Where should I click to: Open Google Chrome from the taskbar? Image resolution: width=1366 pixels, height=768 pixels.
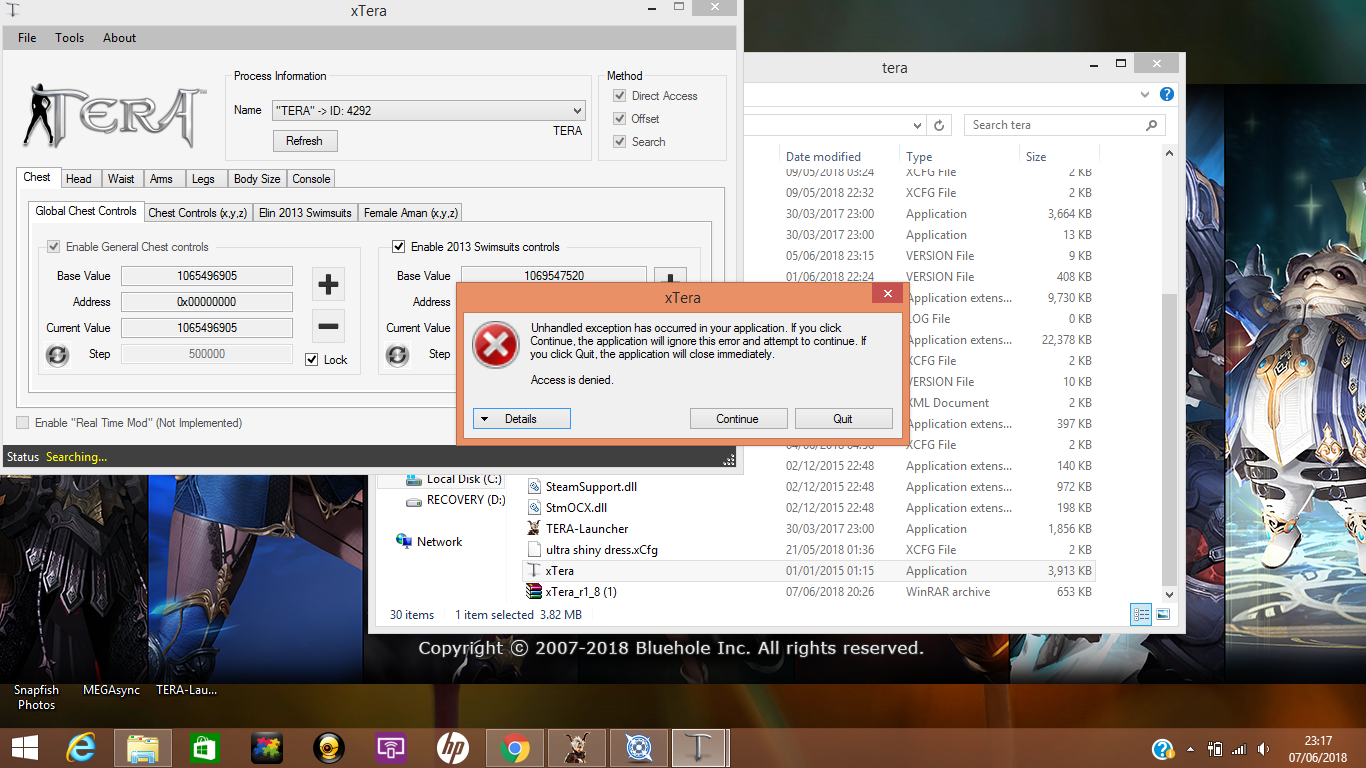click(x=515, y=748)
